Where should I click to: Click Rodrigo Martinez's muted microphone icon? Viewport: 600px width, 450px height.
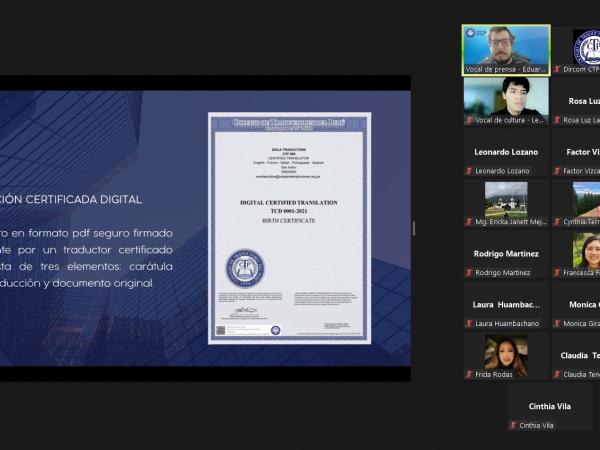pos(469,272)
